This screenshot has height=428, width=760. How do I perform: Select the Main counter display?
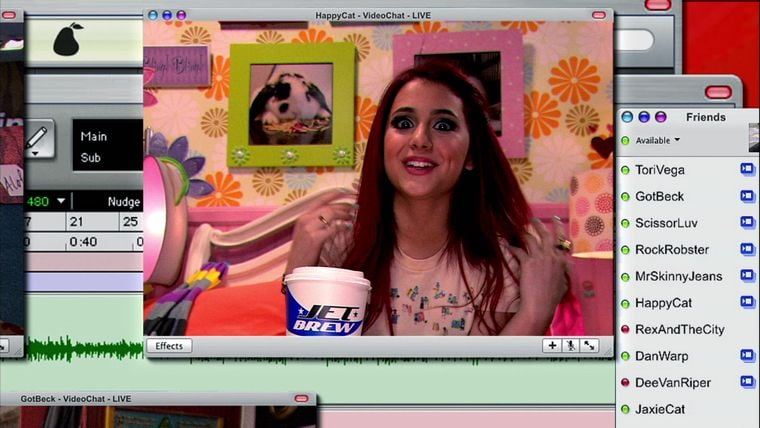[x=94, y=137]
